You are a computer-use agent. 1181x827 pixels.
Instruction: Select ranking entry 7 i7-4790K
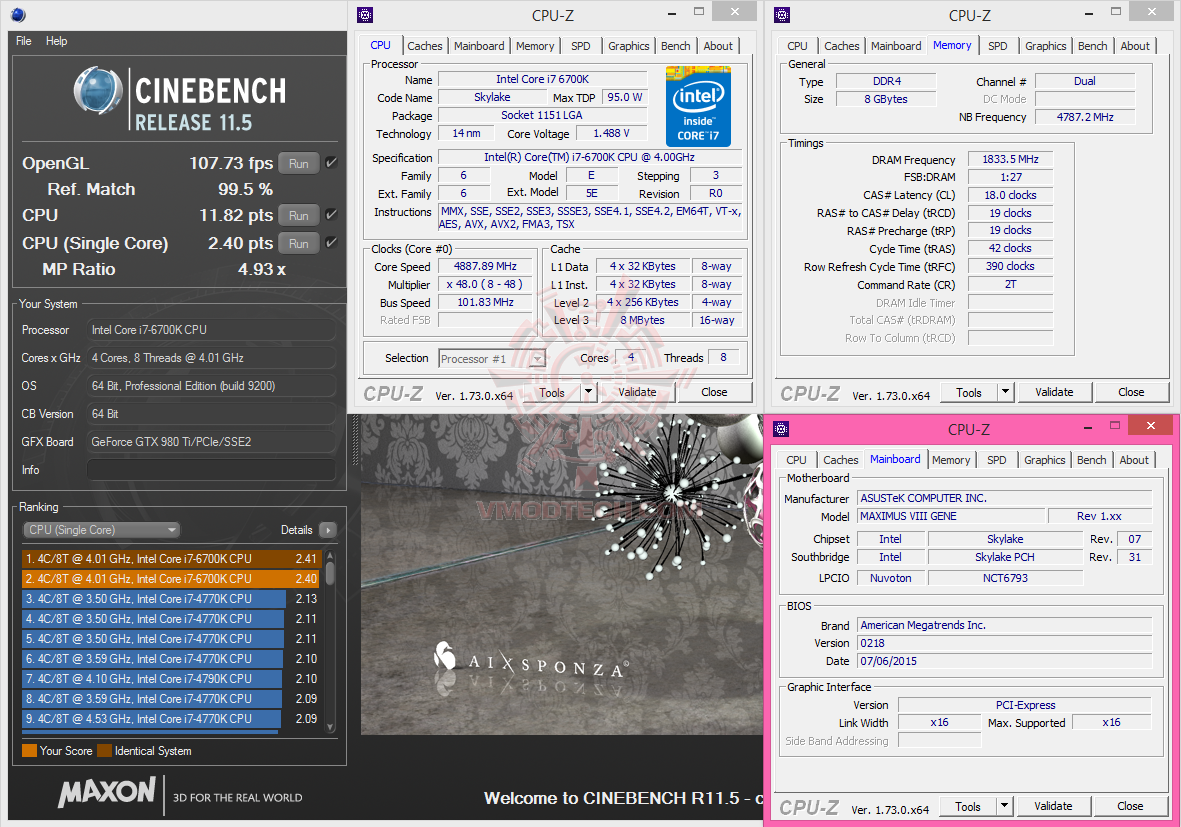172,679
